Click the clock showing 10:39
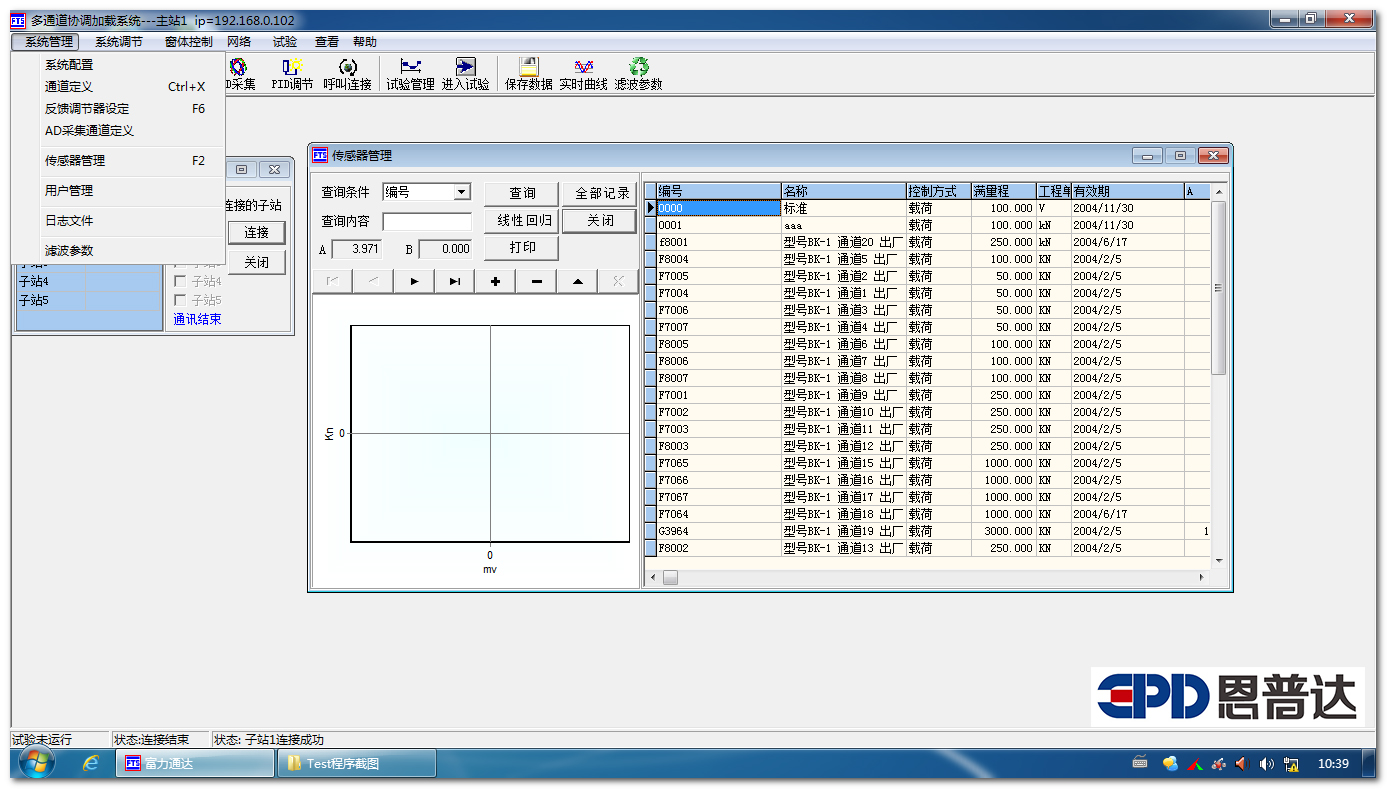The image size is (1387, 789). (x=1333, y=764)
